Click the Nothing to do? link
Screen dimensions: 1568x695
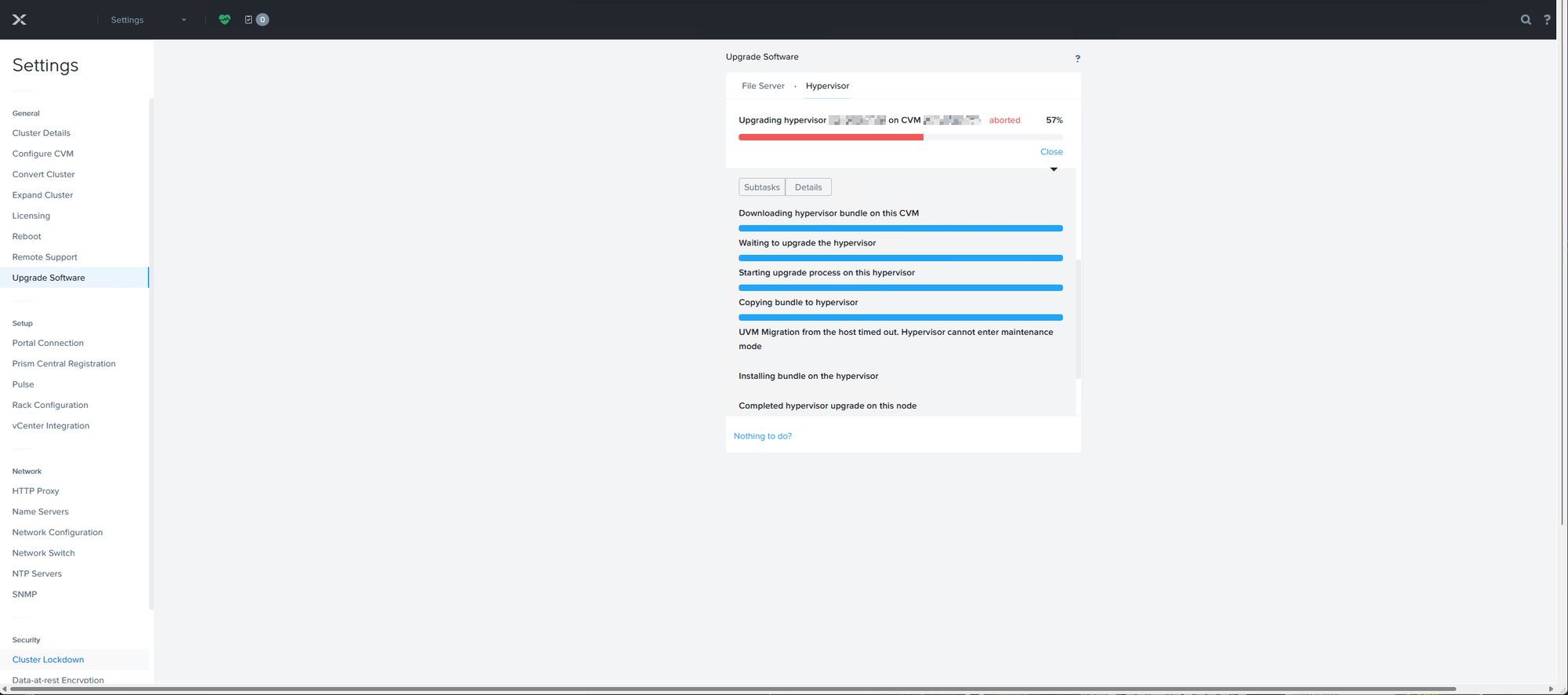pos(762,436)
